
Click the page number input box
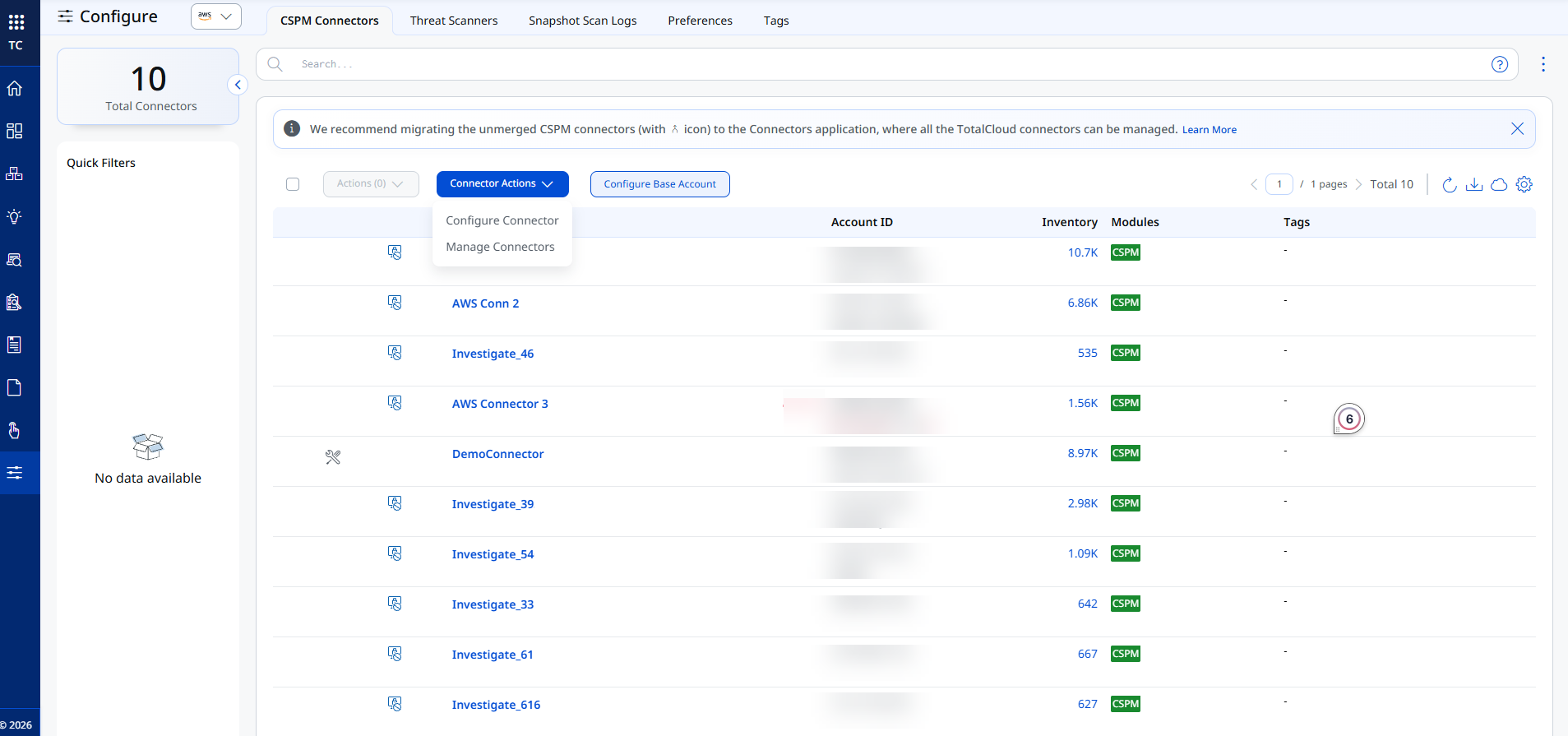point(1279,184)
